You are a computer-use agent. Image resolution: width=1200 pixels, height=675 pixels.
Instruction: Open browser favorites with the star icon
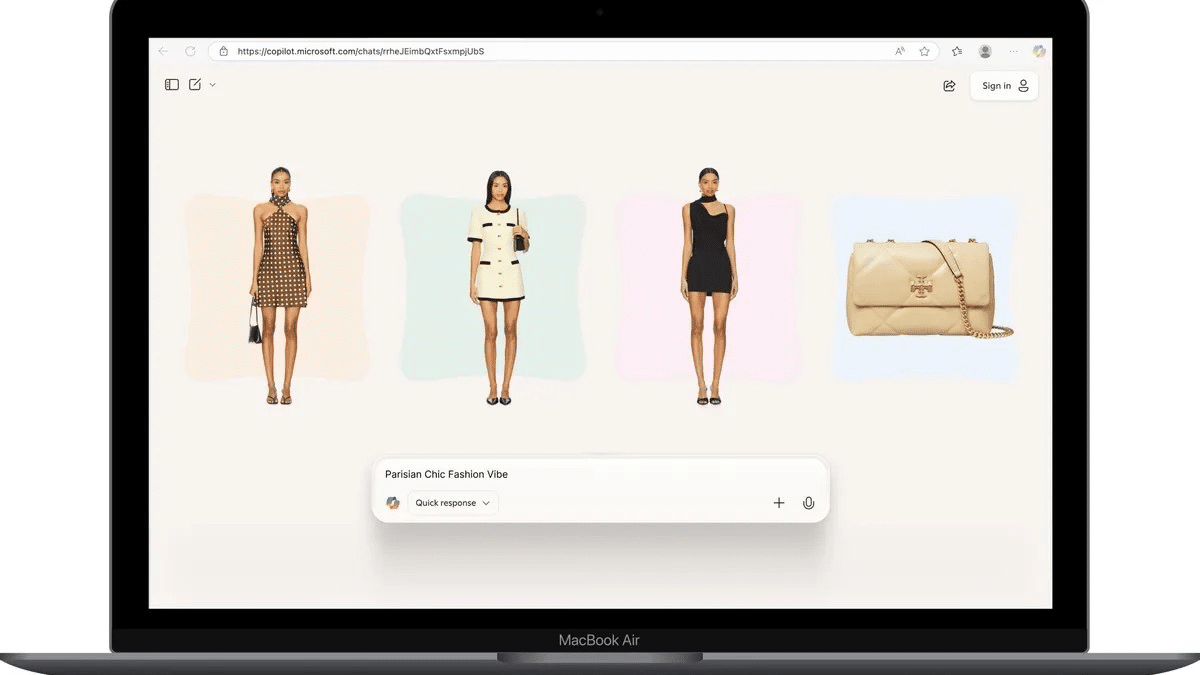pyautogui.click(x=923, y=51)
